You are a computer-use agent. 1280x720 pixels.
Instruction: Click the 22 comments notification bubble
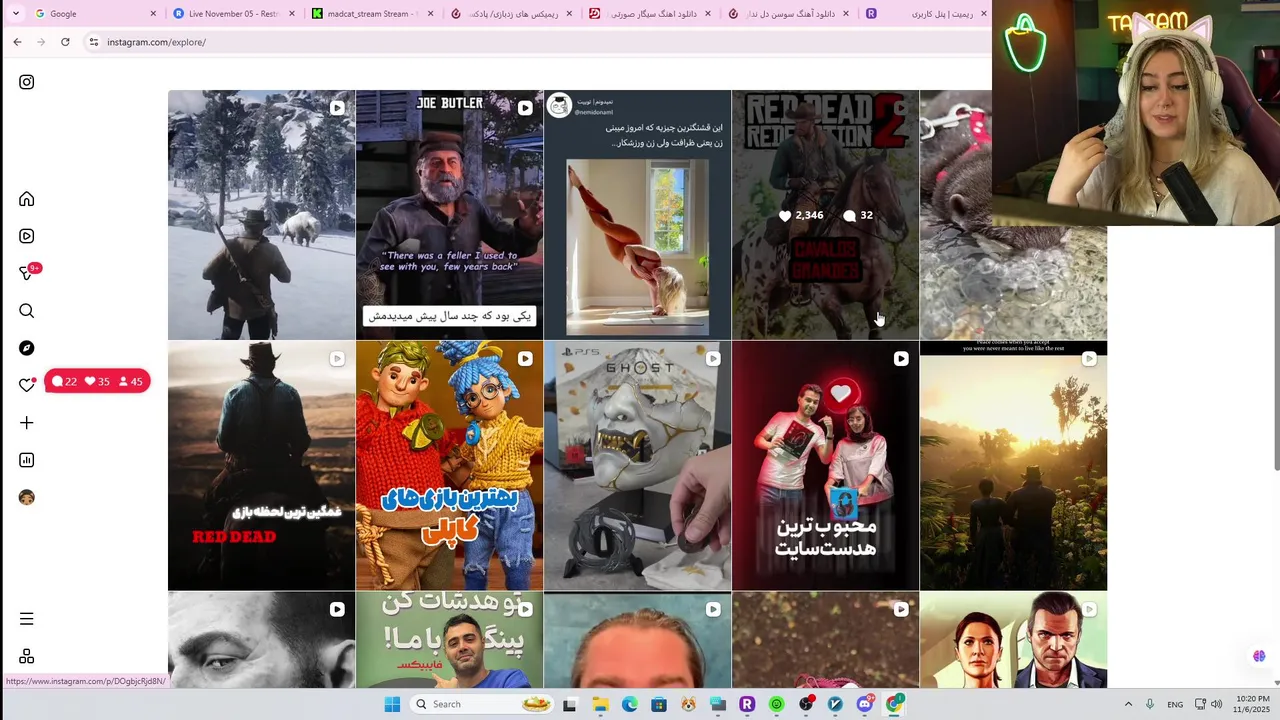click(x=64, y=381)
